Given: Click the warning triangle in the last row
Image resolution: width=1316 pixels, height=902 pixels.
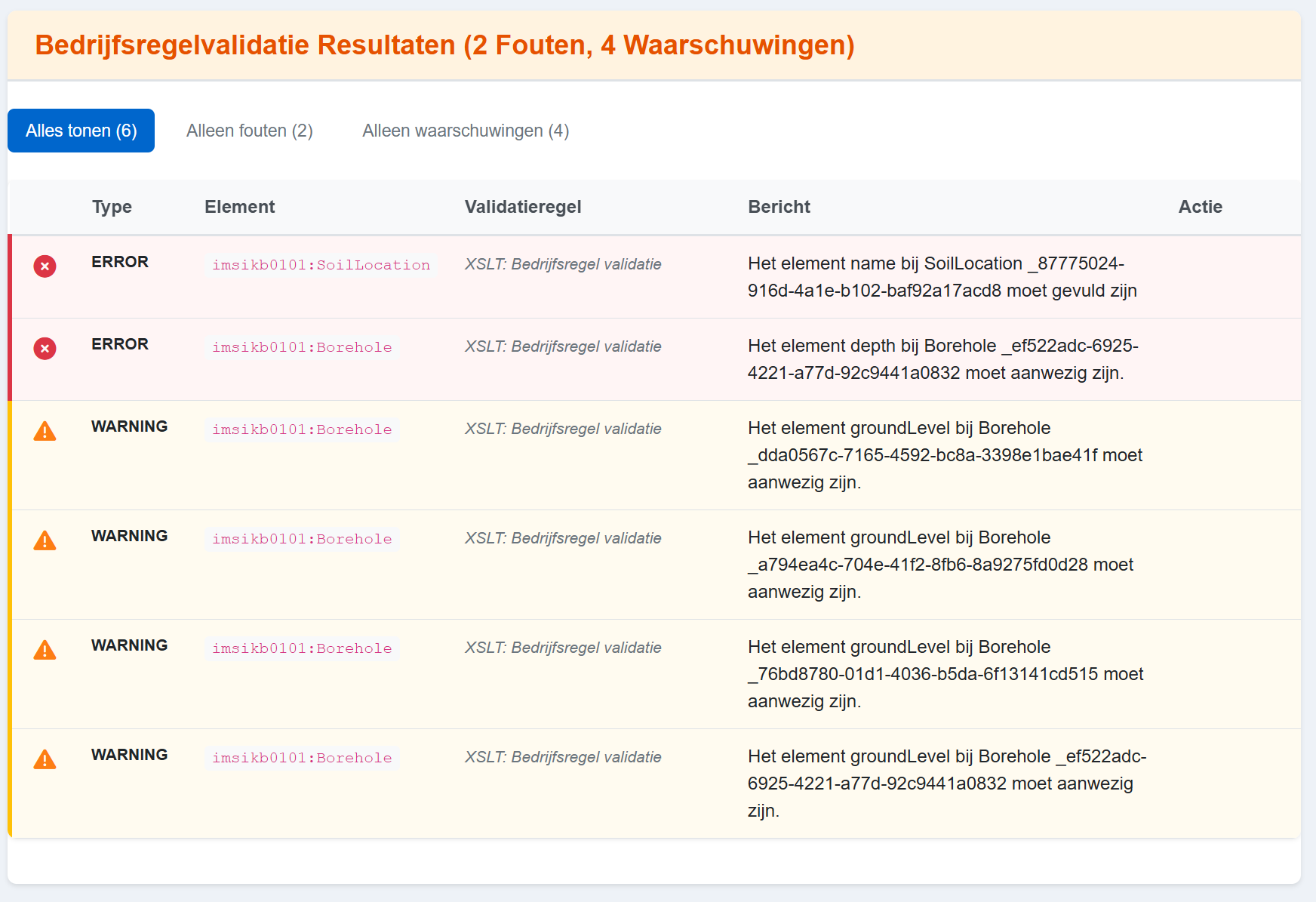Looking at the screenshot, I should [x=45, y=759].
